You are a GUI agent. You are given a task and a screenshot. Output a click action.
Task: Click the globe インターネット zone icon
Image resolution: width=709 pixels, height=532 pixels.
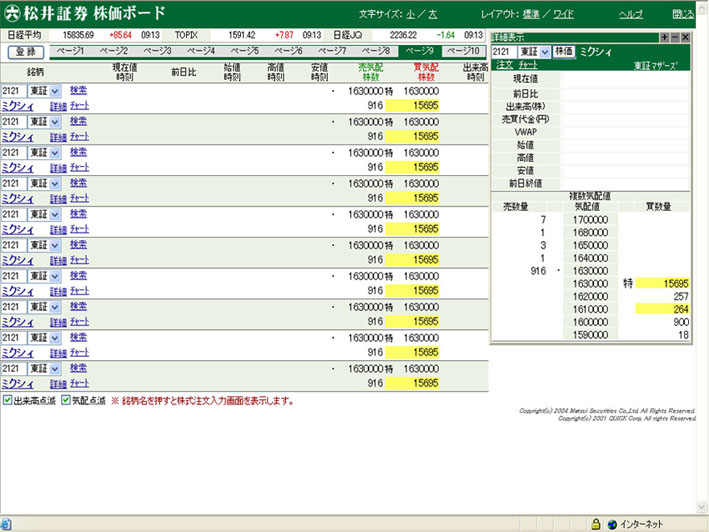point(612,524)
